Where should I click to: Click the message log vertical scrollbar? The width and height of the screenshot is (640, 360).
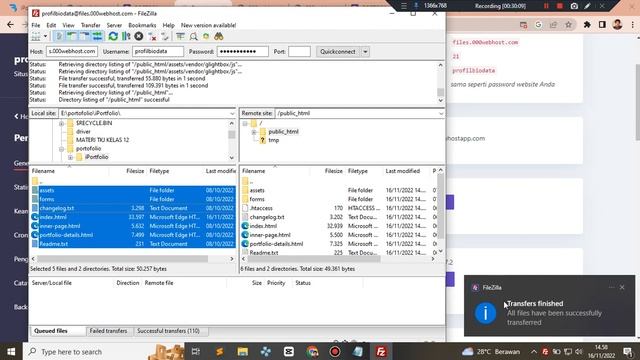point(440,83)
